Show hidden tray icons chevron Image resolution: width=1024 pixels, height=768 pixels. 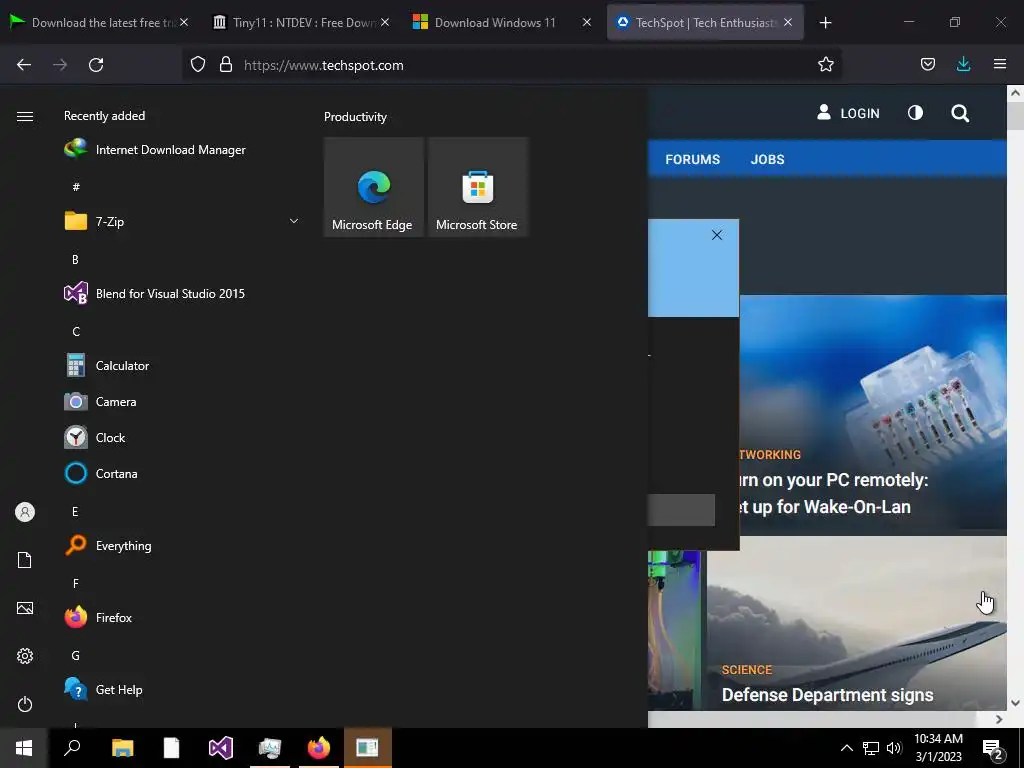(x=846, y=748)
